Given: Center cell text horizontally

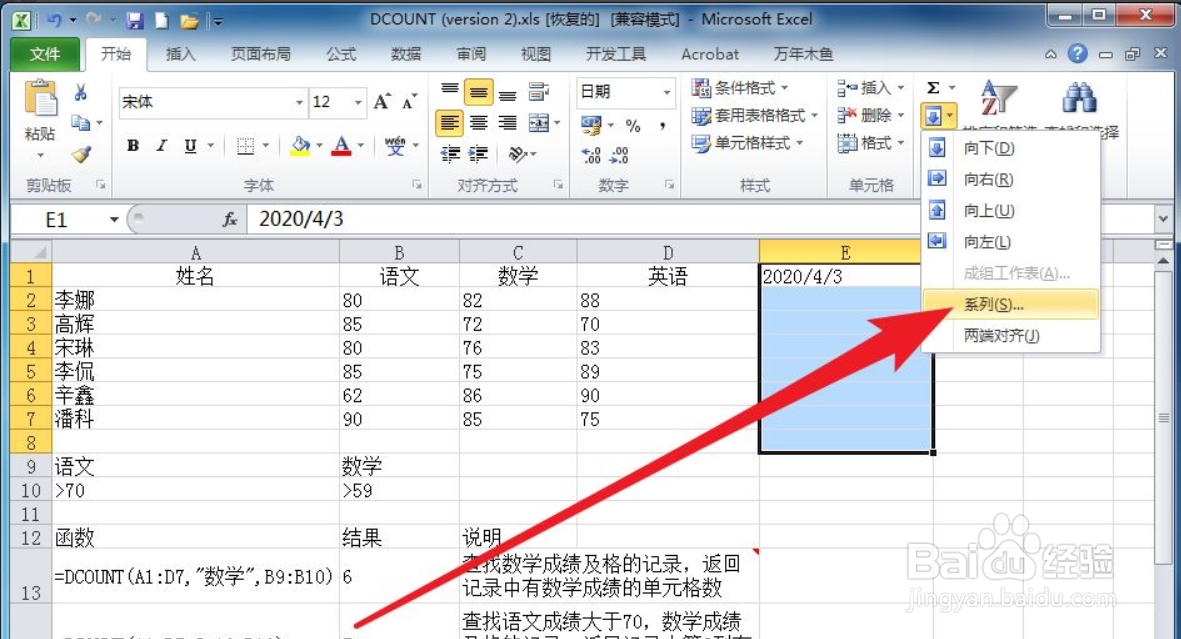Looking at the screenshot, I should 478,123.
